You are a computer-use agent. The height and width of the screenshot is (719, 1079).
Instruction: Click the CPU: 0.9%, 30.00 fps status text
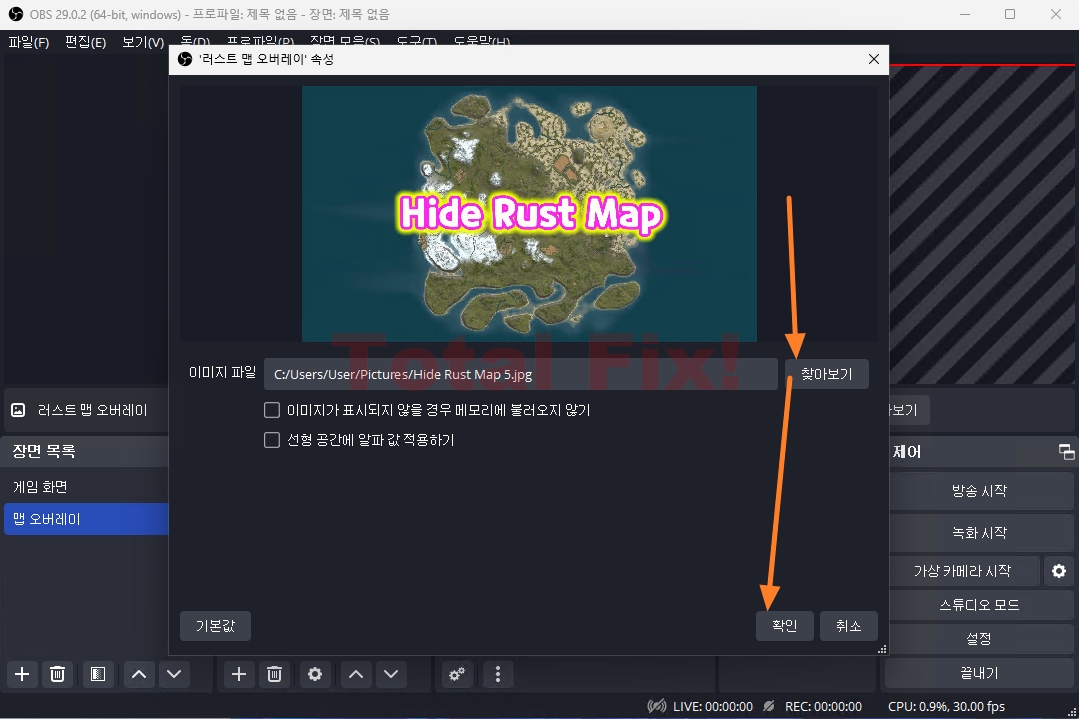[946, 707]
